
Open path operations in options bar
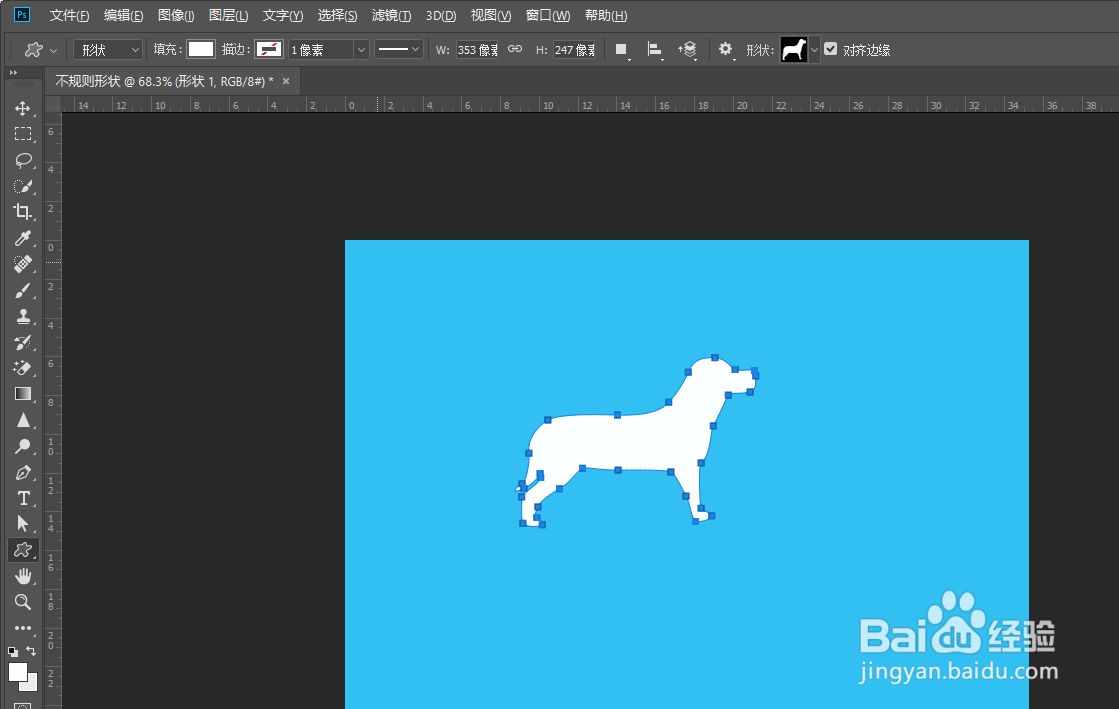tap(622, 49)
